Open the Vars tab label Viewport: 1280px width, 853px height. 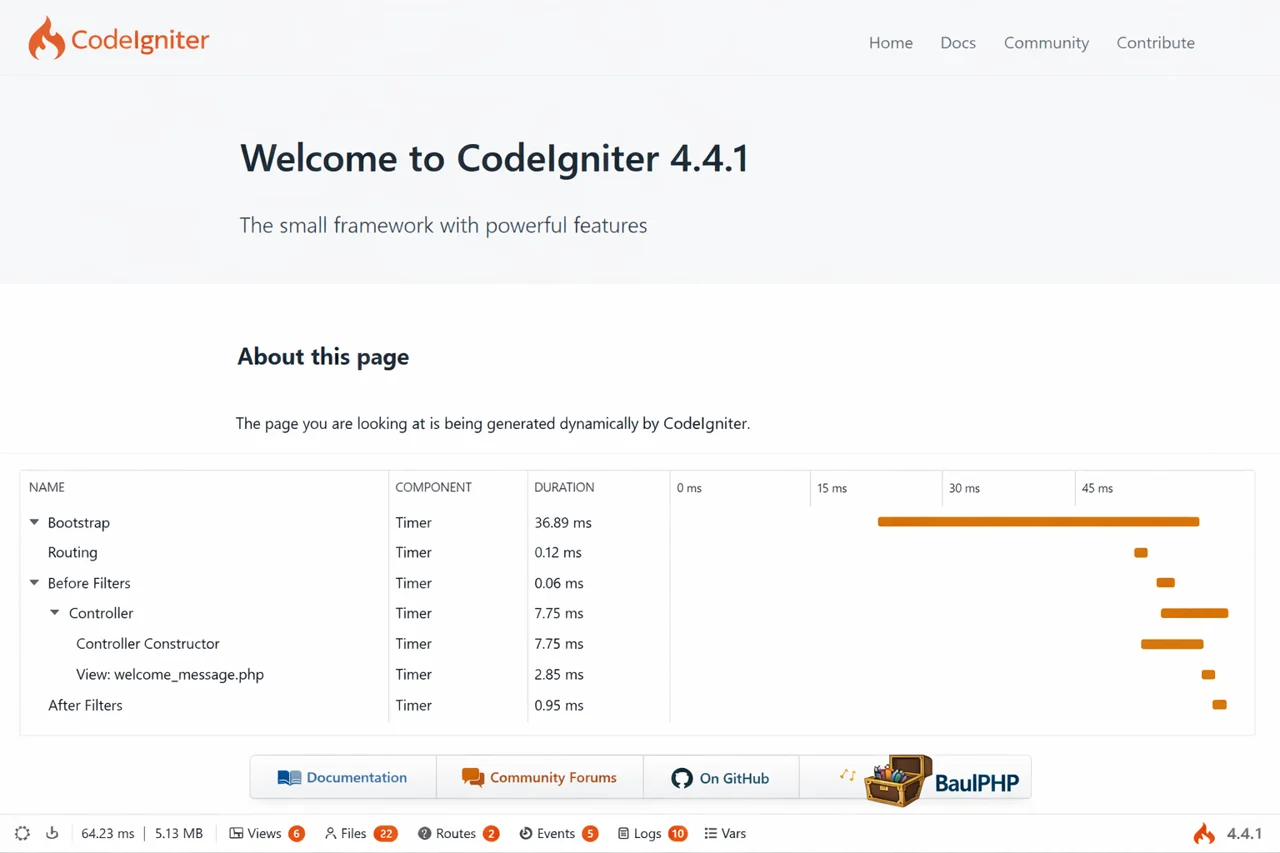[x=734, y=833]
